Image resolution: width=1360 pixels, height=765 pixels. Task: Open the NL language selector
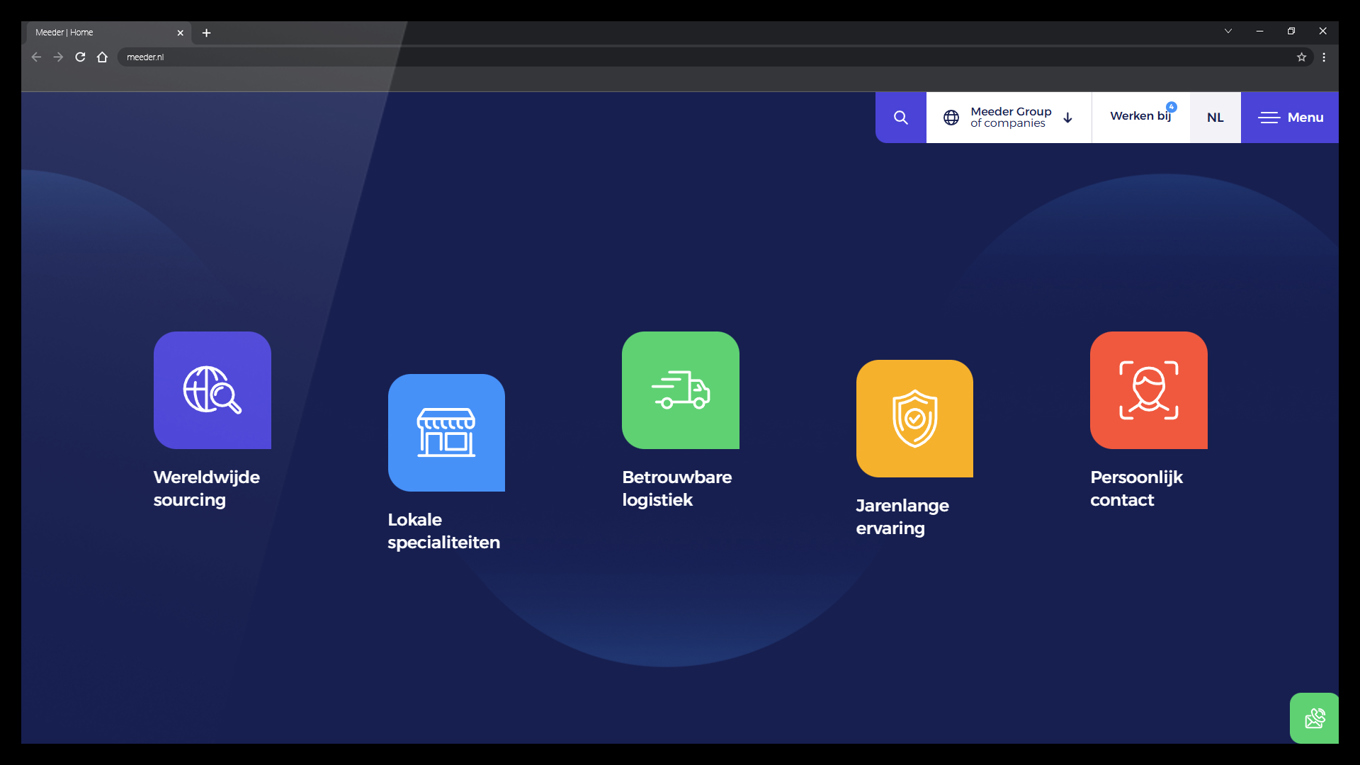coord(1215,118)
